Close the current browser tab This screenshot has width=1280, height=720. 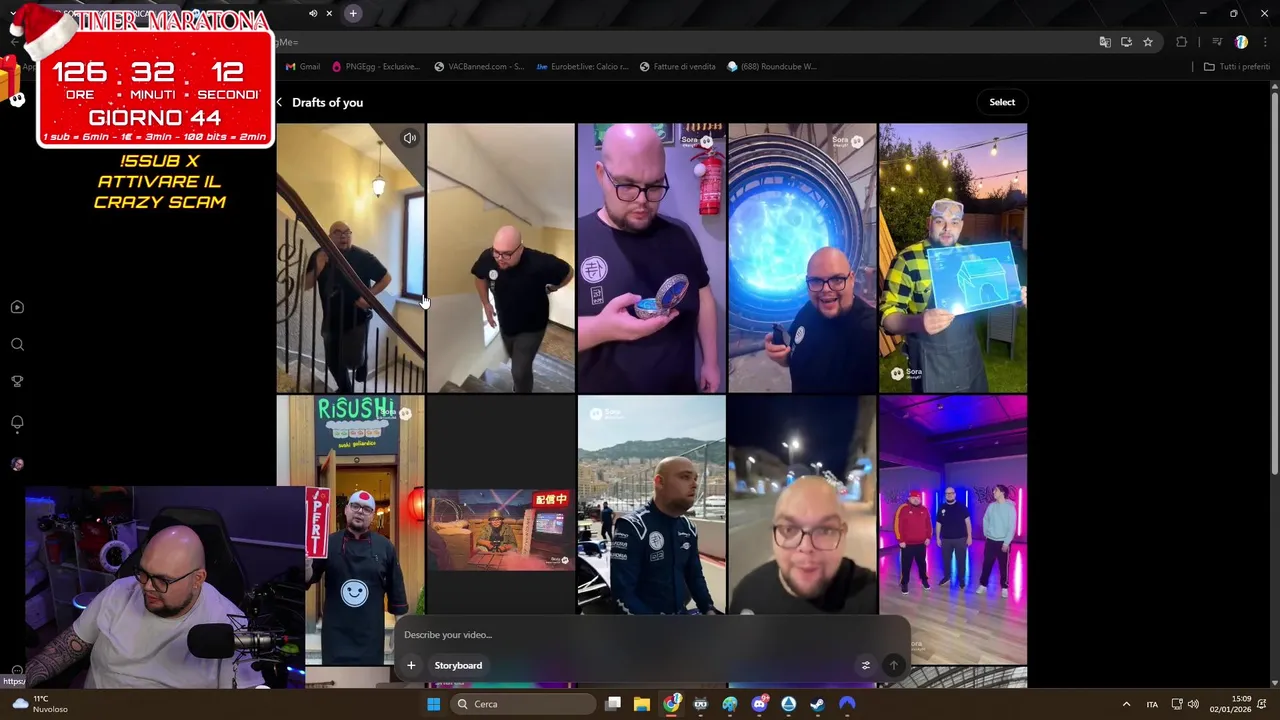coord(329,13)
